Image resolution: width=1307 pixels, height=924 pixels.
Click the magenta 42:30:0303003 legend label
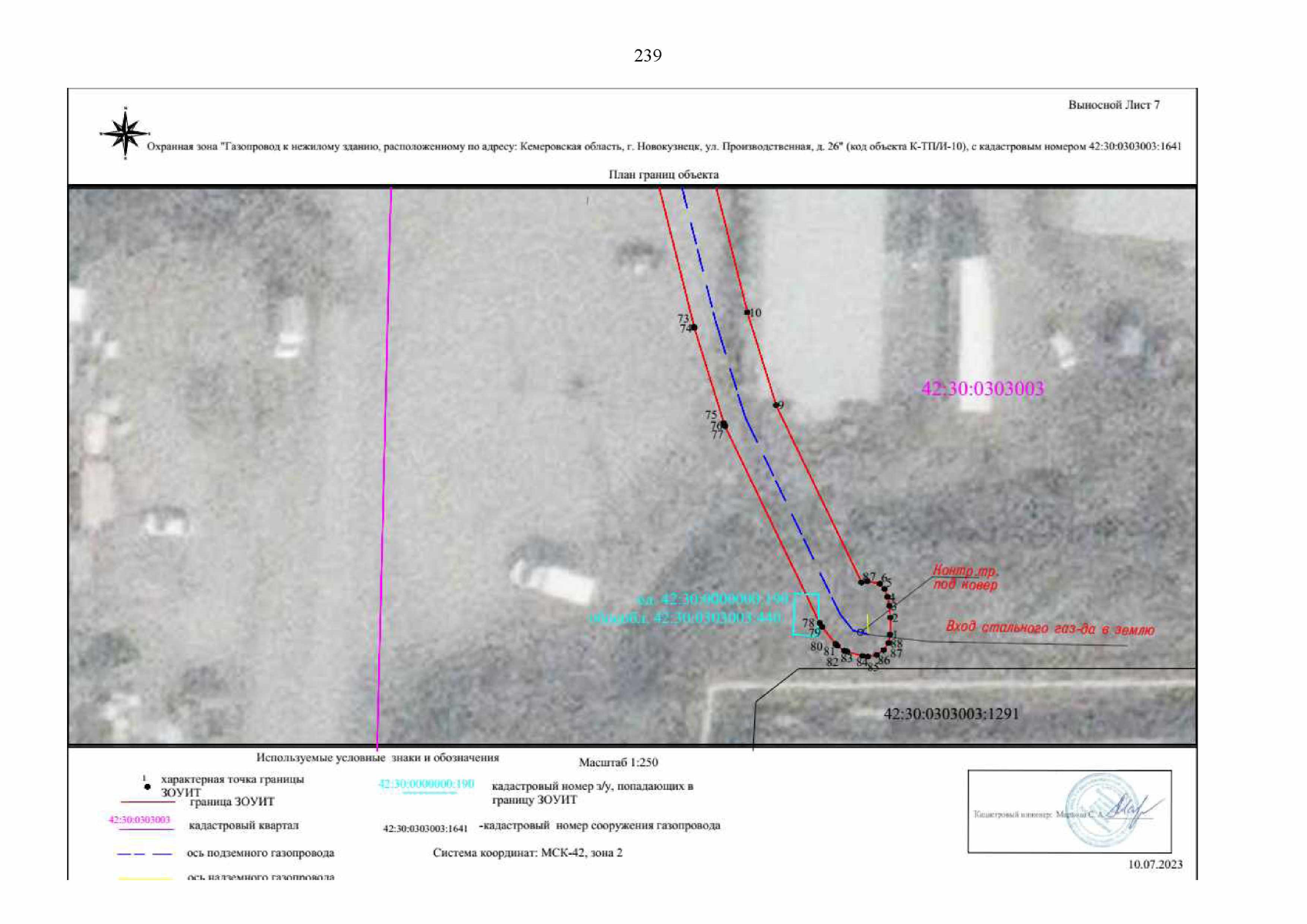pyautogui.click(x=139, y=819)
